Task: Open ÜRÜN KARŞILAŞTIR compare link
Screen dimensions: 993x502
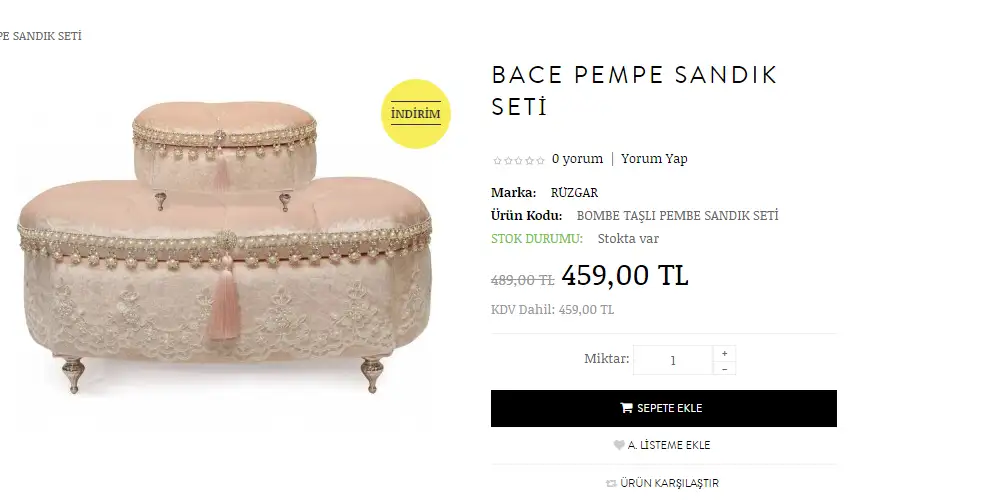Action: click(669, 483)
